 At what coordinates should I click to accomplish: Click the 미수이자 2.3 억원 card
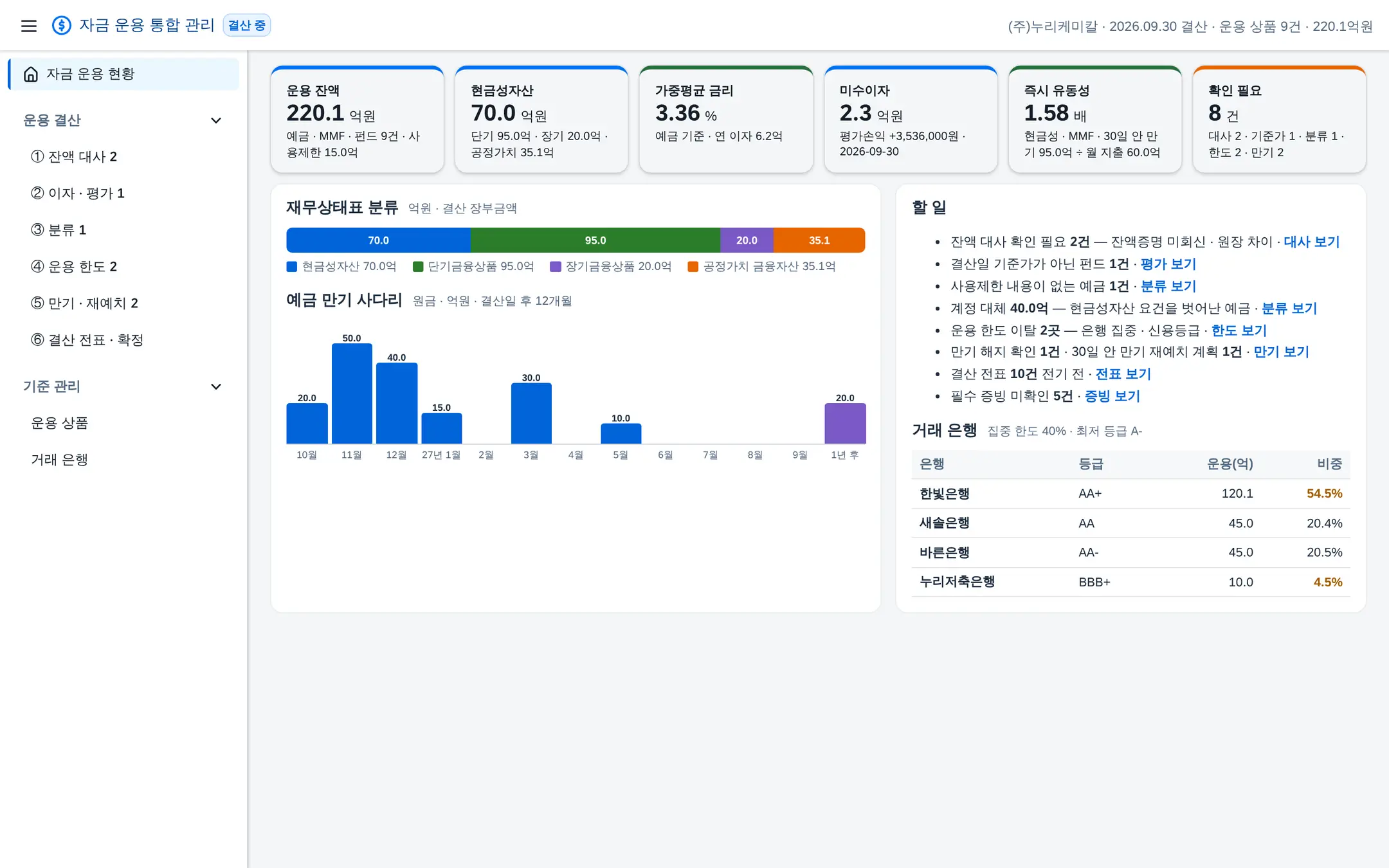tap(911, 120)
